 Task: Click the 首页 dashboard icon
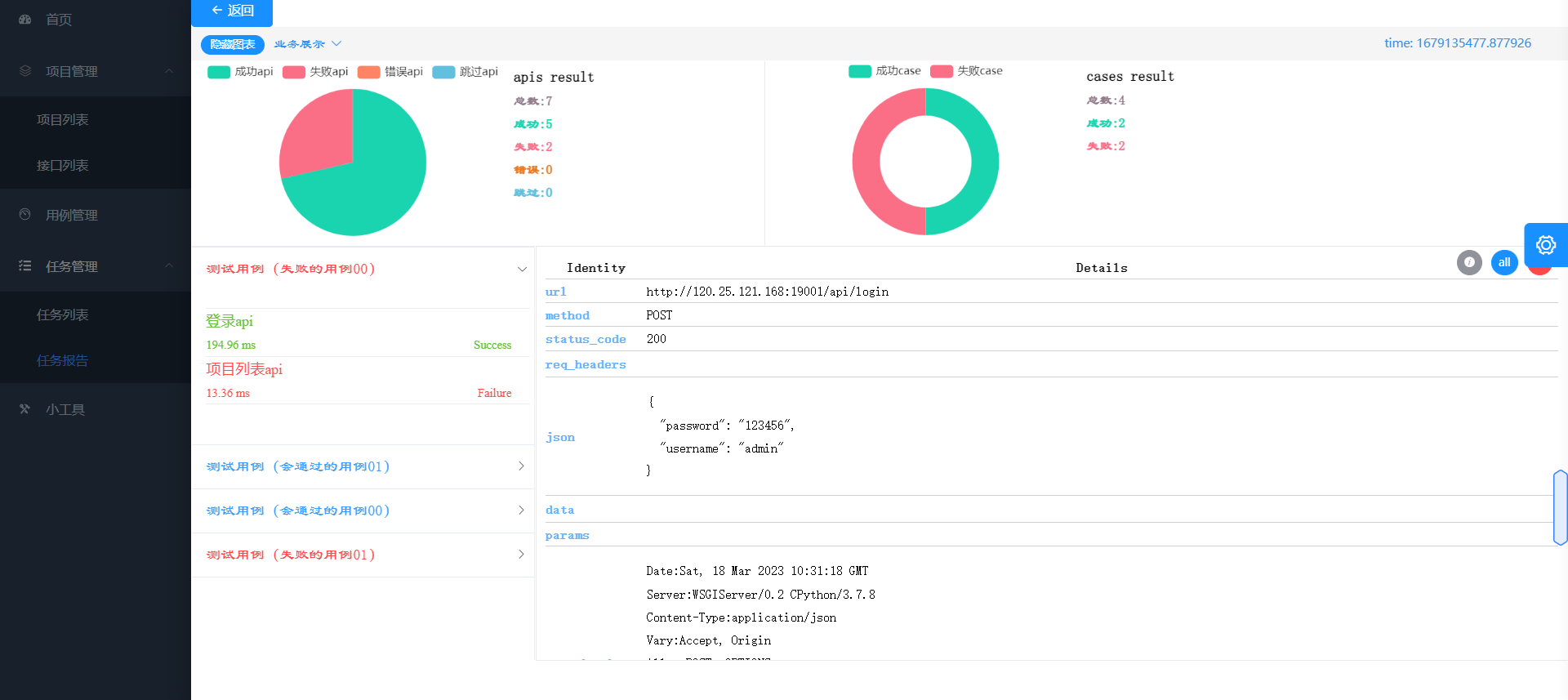point(25,20)
